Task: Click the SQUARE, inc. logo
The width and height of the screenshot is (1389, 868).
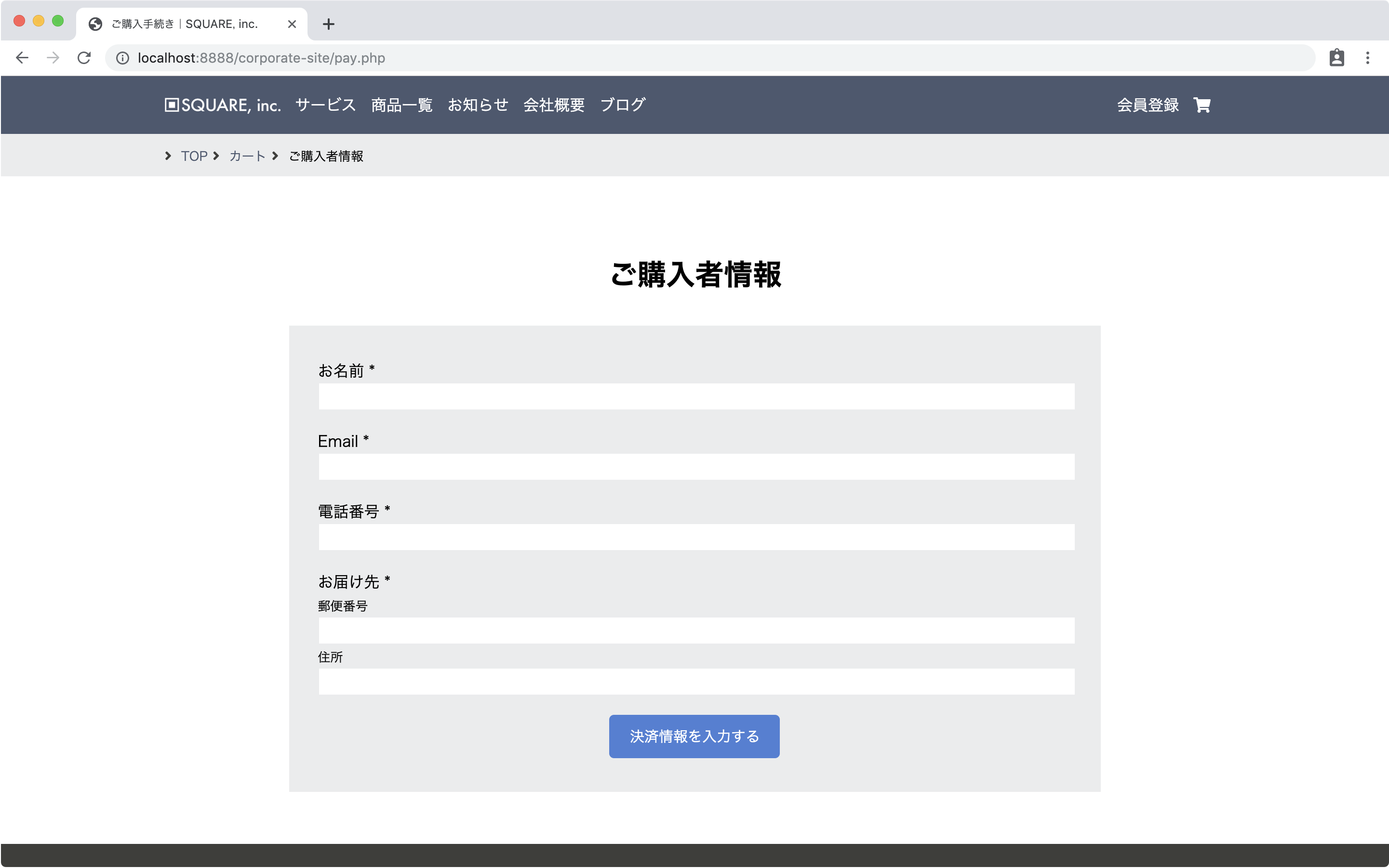Action: pyautogui.click(x=222, y=105)
